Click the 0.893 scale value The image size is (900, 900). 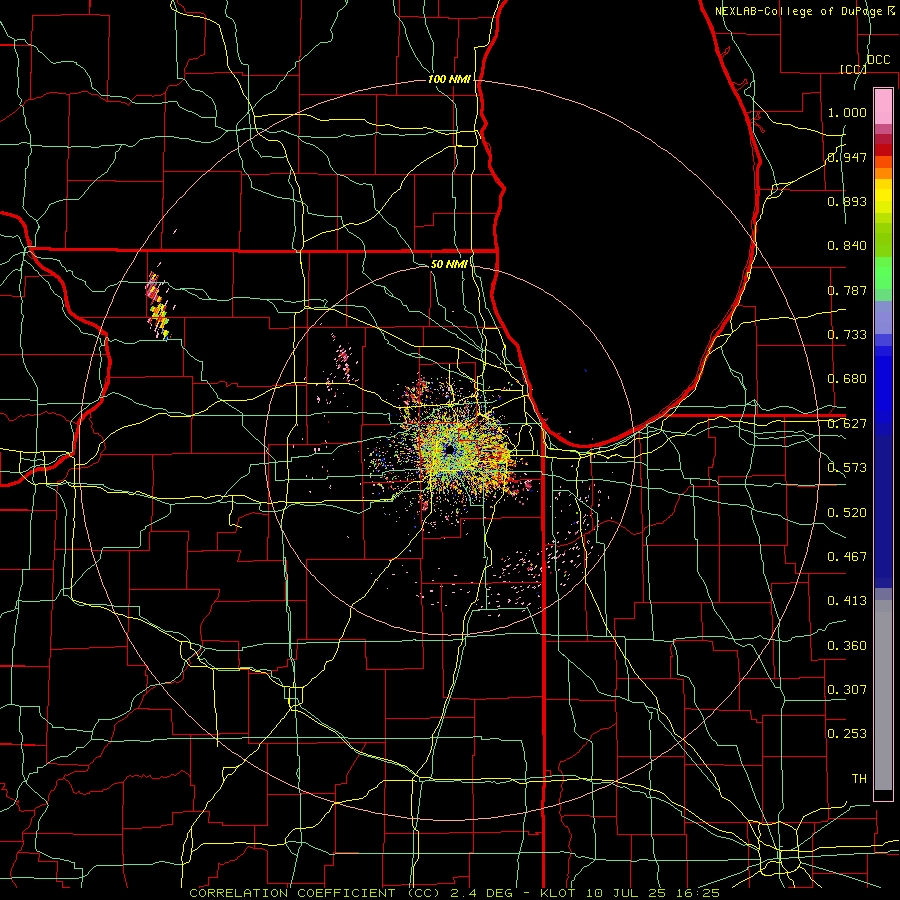(847, 201)
